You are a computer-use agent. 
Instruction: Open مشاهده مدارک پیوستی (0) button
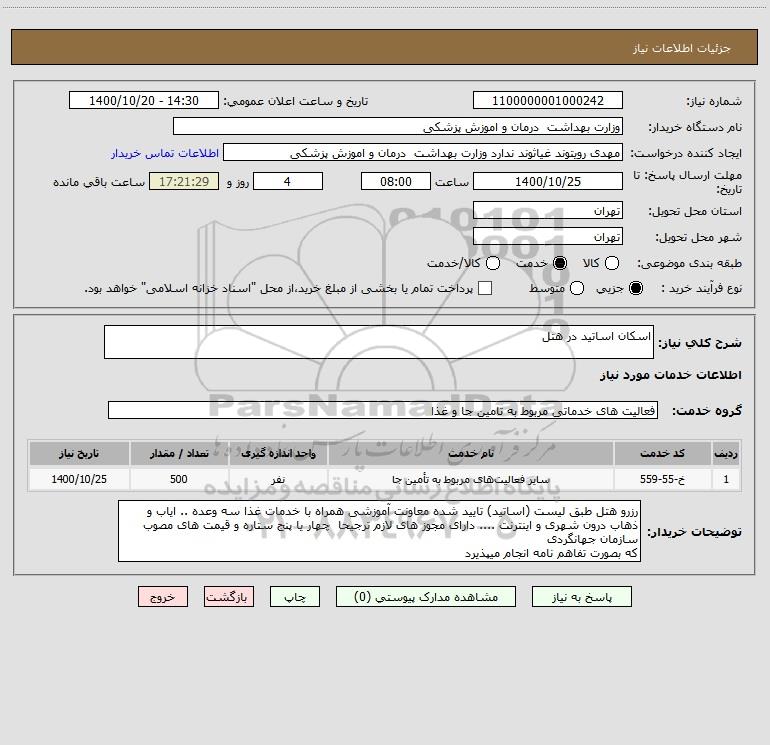point(426,597)
